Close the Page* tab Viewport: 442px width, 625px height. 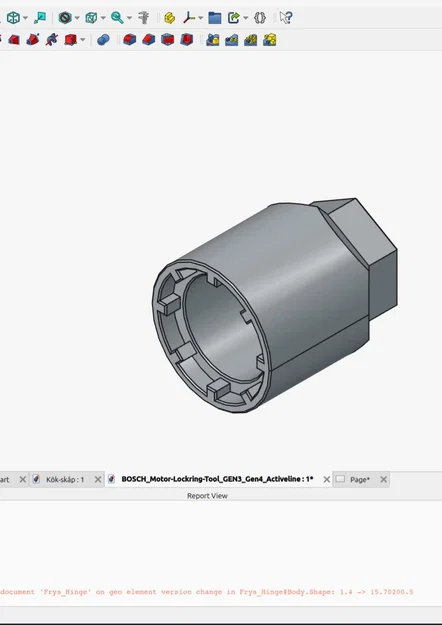point(383,480)
